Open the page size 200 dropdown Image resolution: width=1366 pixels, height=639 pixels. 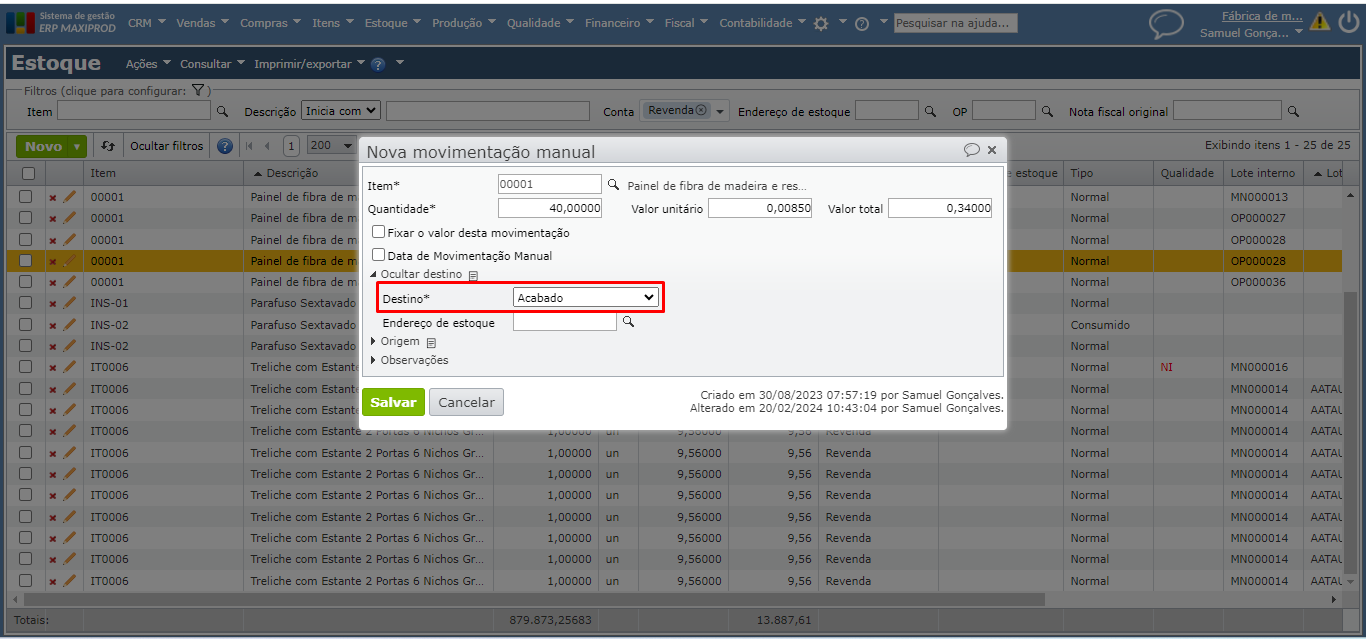(331, 146)
